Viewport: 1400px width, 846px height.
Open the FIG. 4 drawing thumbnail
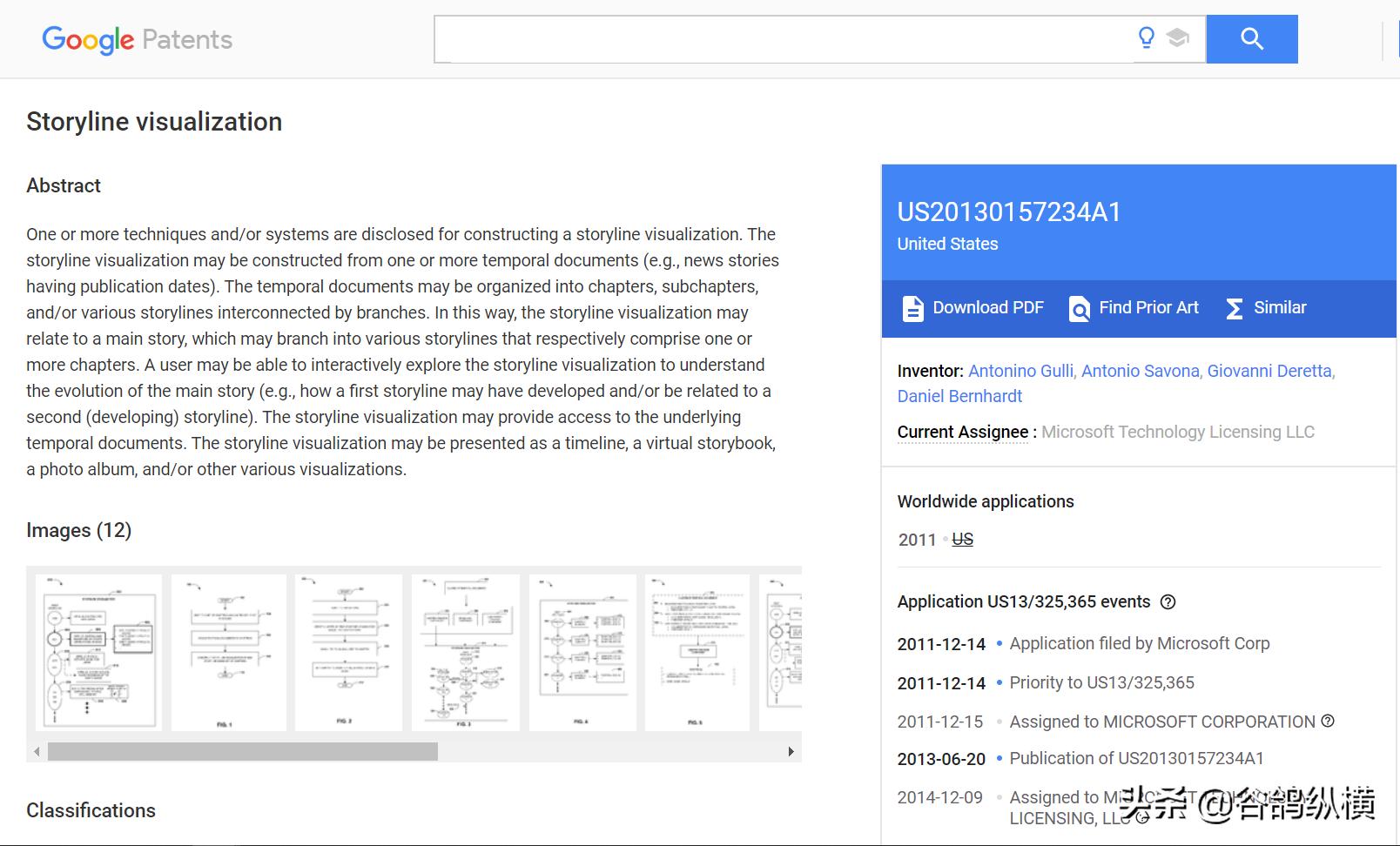(x=582, y=653)
